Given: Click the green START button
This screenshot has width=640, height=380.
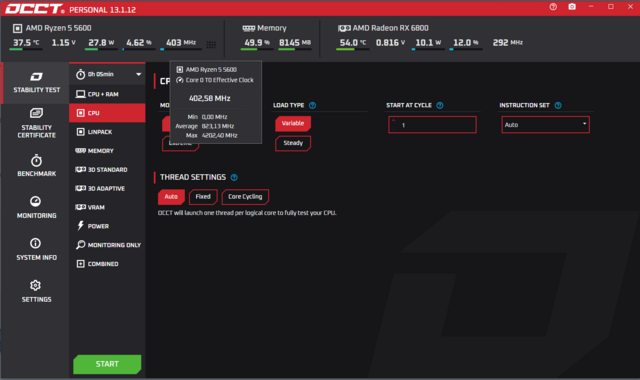Looking at the screenshot, I should tap(107, 364).
